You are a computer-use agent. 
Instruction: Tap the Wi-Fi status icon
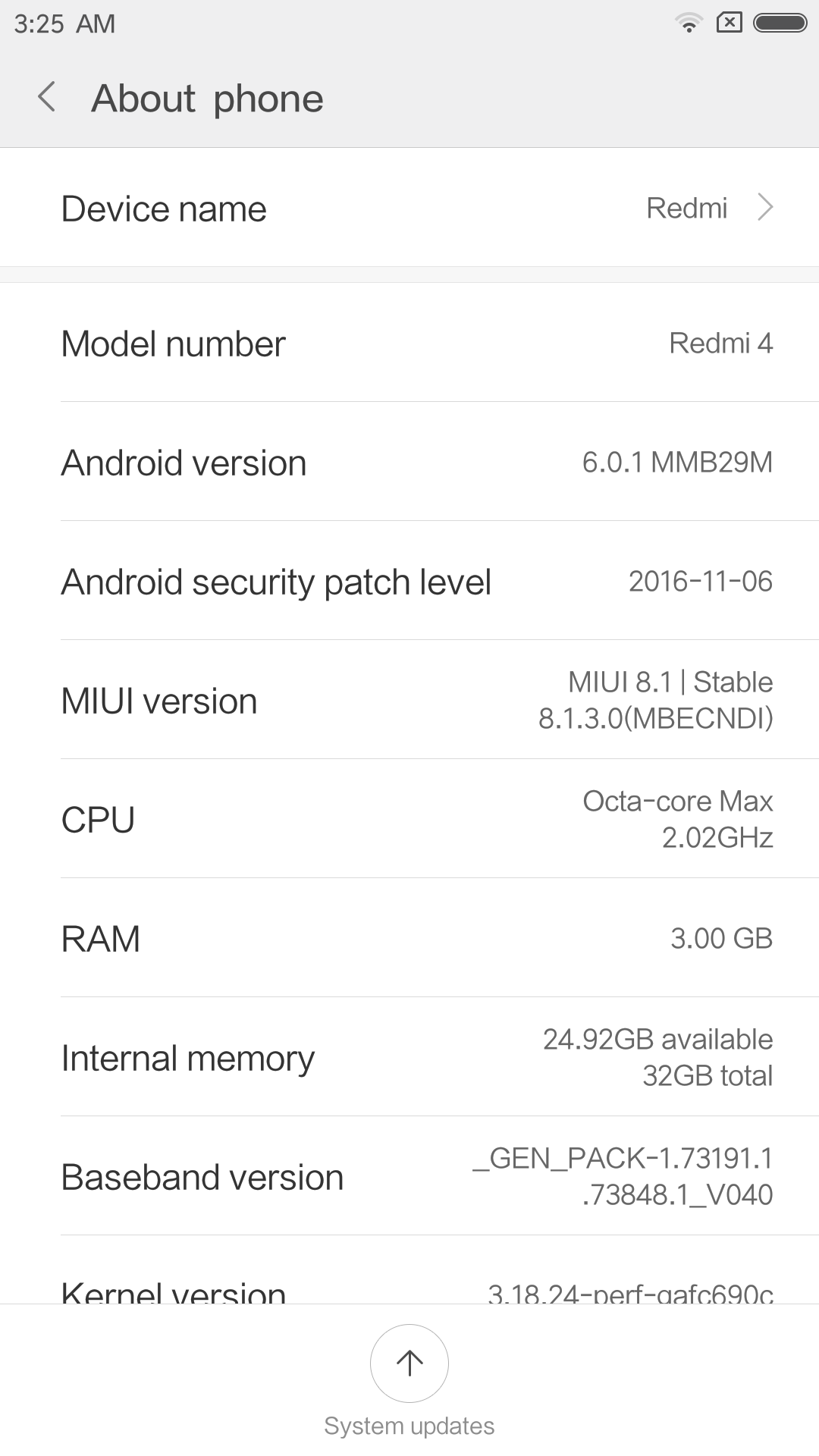pos(689,23)
